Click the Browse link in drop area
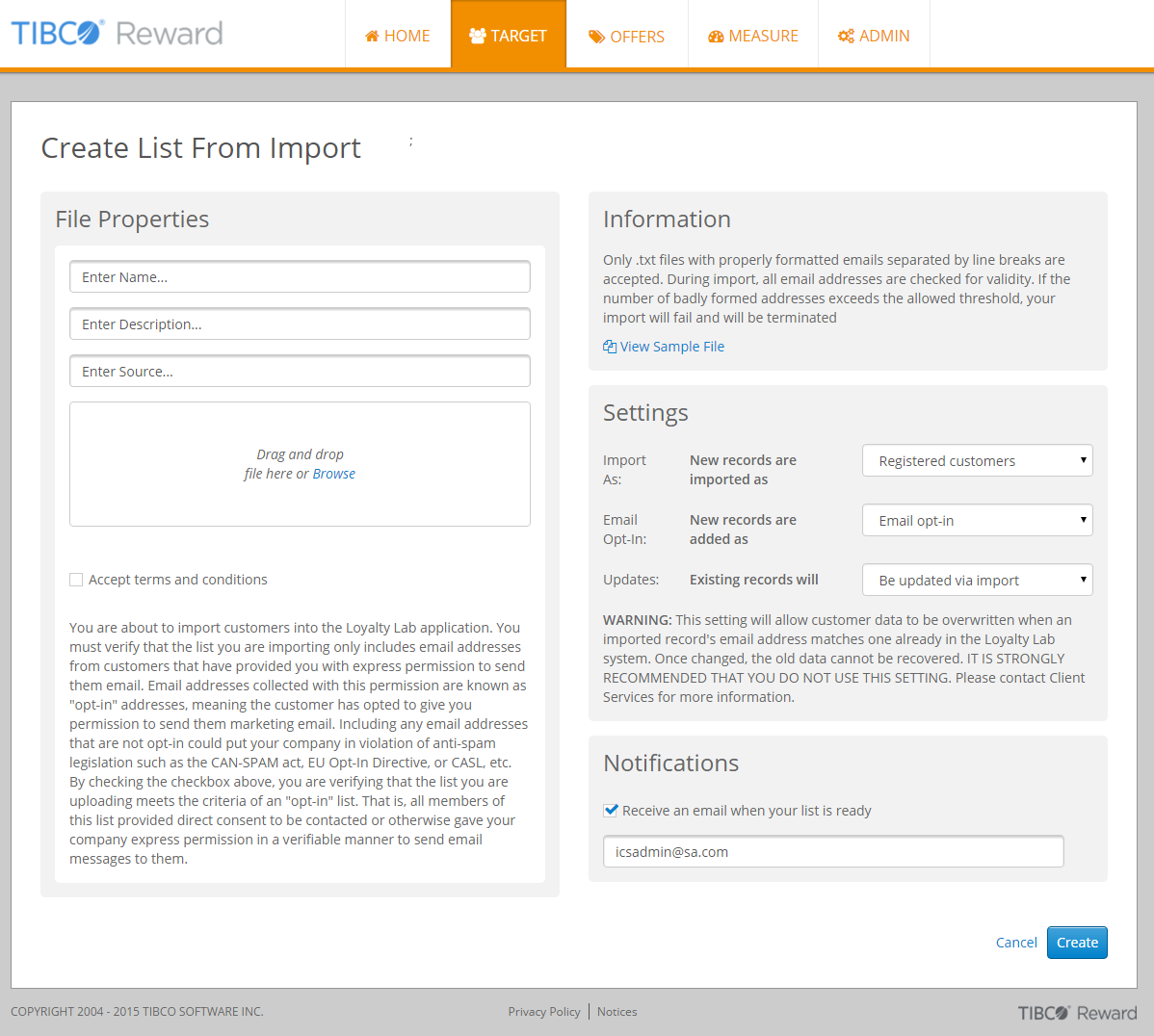The image size is (1154, 1036). pos(334,474)
